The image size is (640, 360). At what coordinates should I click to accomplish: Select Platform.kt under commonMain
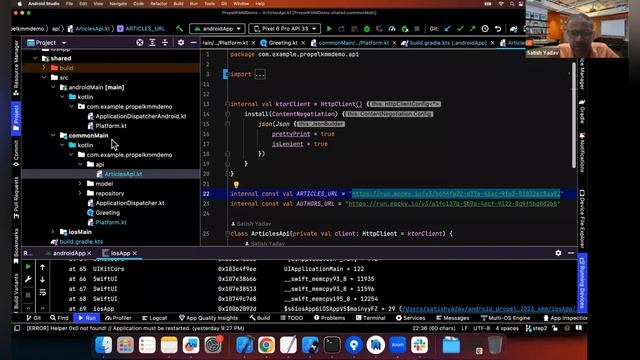[x=111, y=222]
